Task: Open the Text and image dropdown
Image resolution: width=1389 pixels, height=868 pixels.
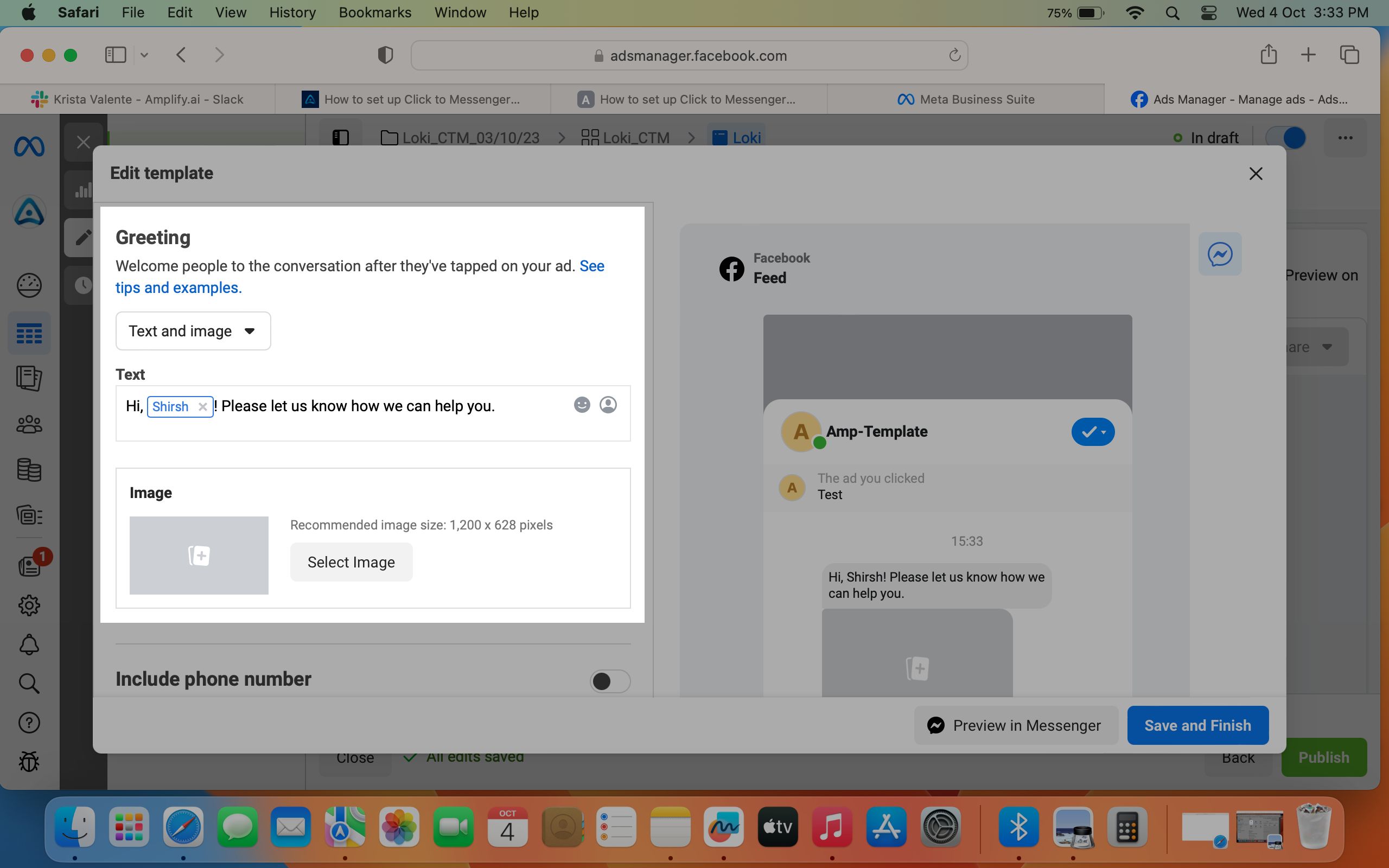Action: click(x=193, y=331)
